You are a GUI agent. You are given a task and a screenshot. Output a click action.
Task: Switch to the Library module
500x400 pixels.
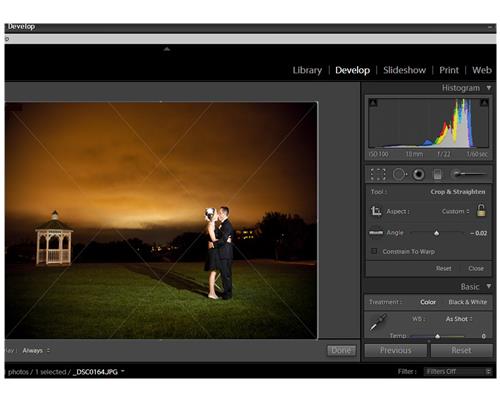click(307, 70)
